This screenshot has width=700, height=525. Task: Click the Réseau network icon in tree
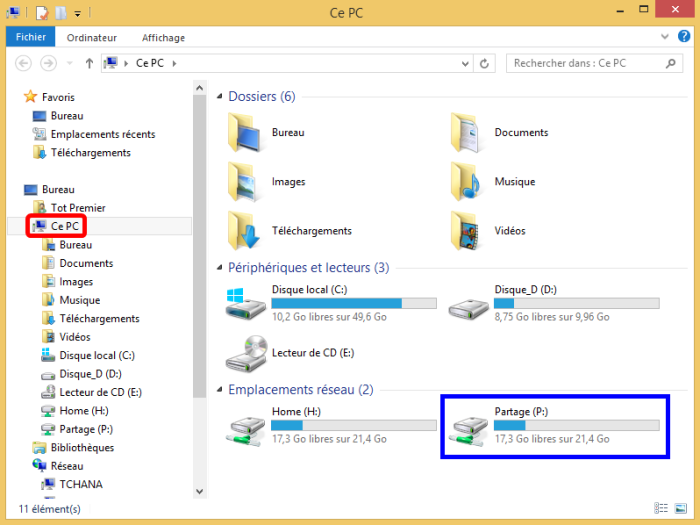pyautogui.click(x=39, y=465)
